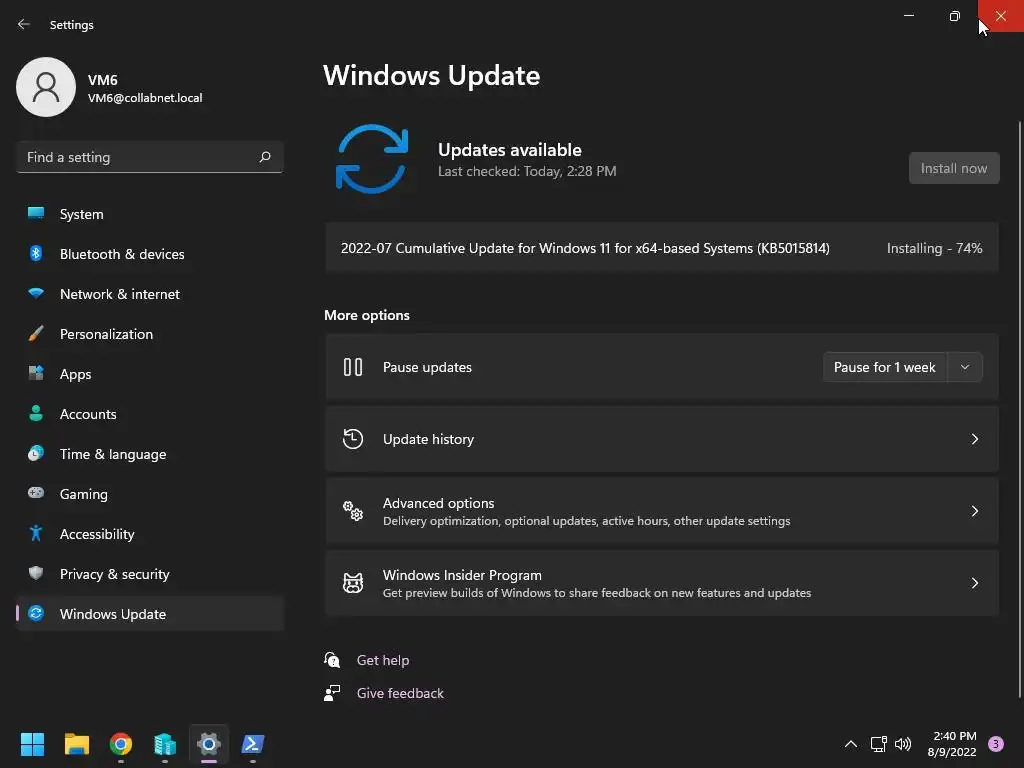Click the back arrow in Settings

[x=24, y=24]
